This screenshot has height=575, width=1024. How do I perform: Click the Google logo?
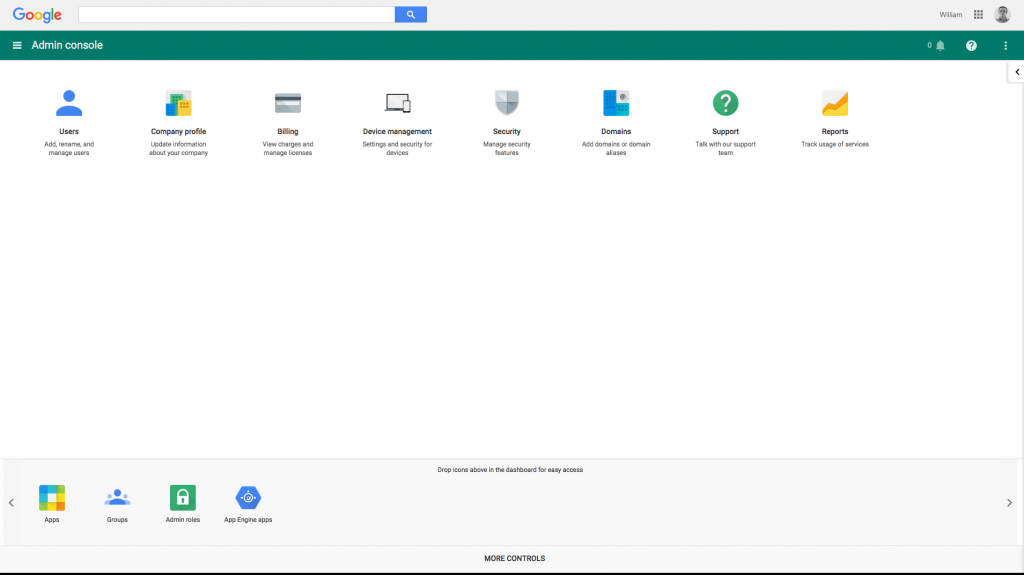tap(37, 15)
